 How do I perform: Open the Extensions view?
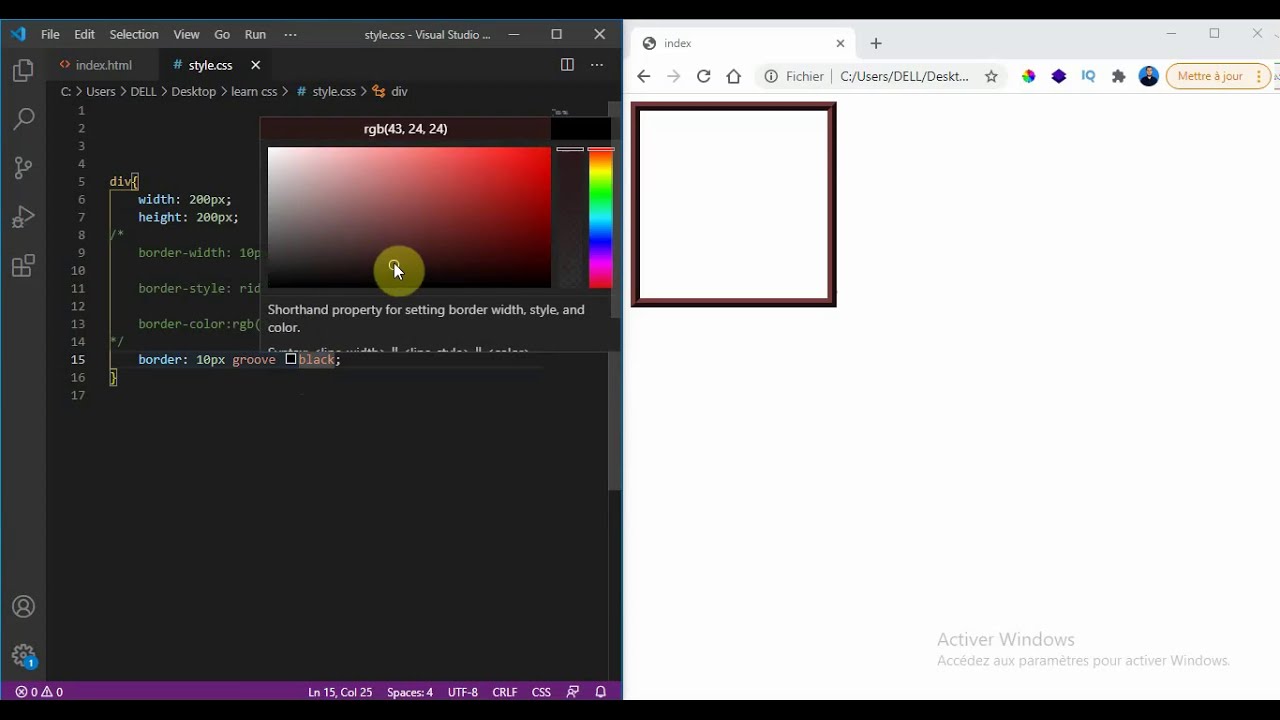click(x=23, y=266)
